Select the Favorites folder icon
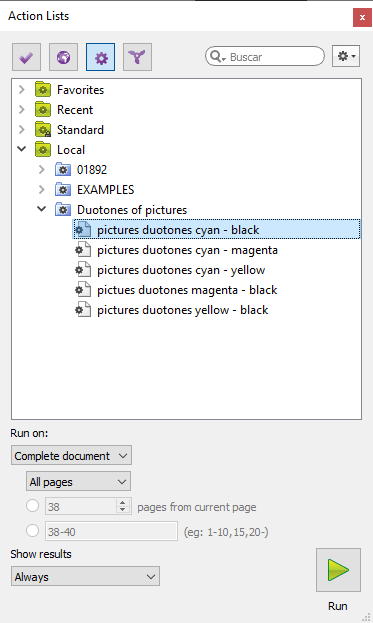Viewport: 373px width, 623px height. click(43, 89)
